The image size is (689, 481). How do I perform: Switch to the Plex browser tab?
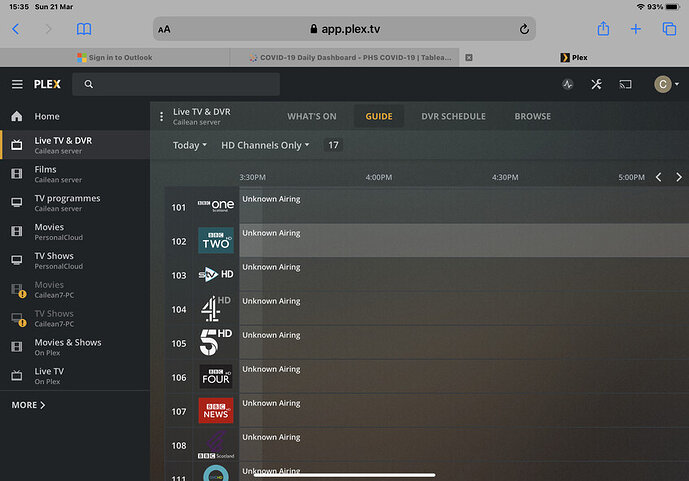(574, 58)
